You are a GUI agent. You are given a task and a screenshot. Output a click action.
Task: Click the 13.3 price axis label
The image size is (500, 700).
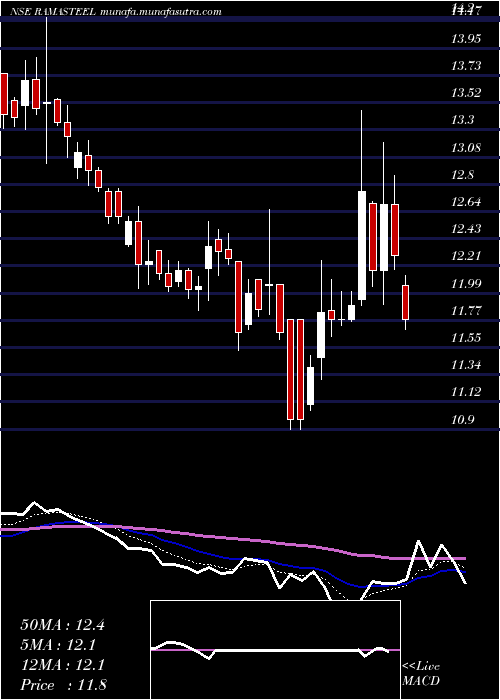[x=463, y=120]
